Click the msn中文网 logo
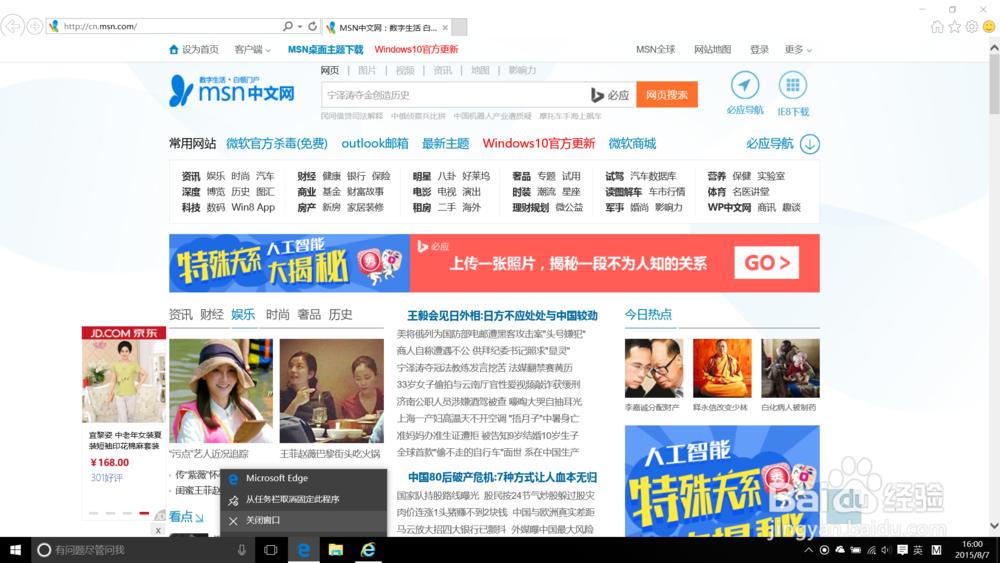 click(232, 91)
